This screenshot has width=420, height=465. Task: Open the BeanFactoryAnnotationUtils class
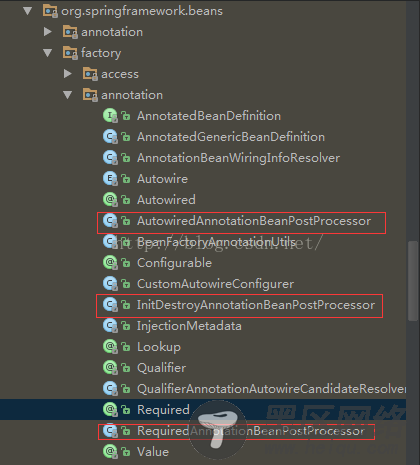[217, 242]
